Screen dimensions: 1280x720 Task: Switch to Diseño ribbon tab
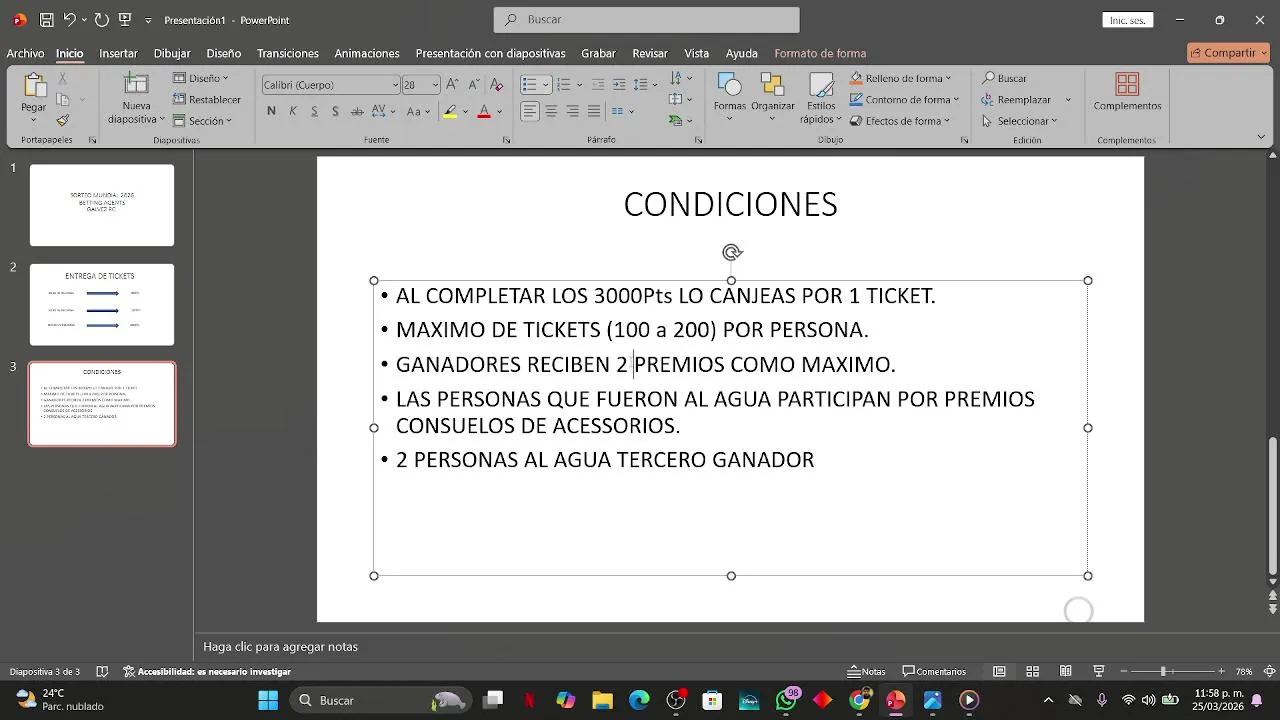[x=224, y=53]
